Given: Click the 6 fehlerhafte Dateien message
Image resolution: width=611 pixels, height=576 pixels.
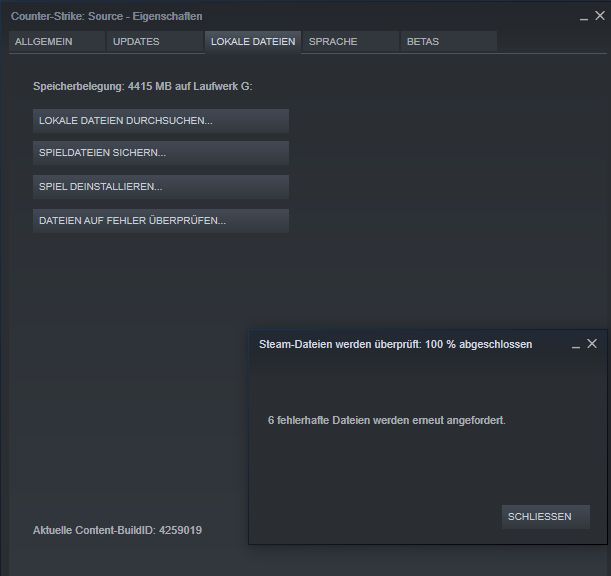Looking at the screenshot, I should tap(387, 421).
